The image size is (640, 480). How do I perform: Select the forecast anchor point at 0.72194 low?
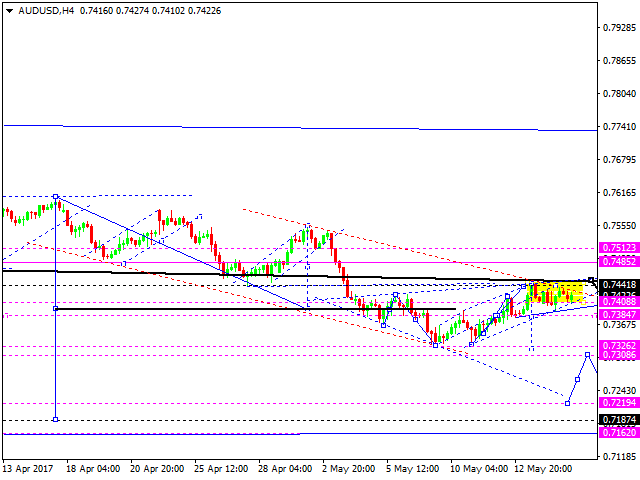(567, 403)
